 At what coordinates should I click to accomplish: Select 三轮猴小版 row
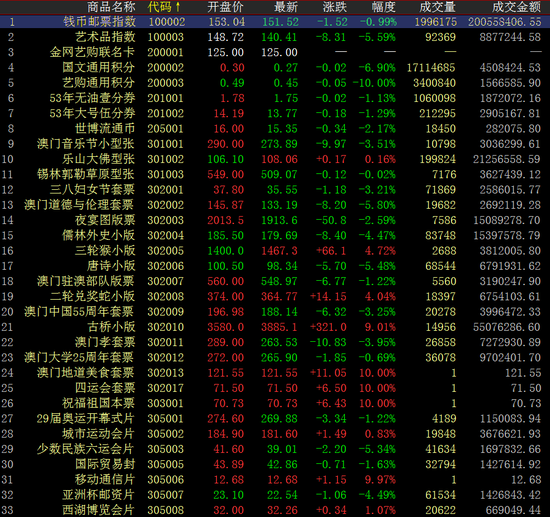point(275,250)
